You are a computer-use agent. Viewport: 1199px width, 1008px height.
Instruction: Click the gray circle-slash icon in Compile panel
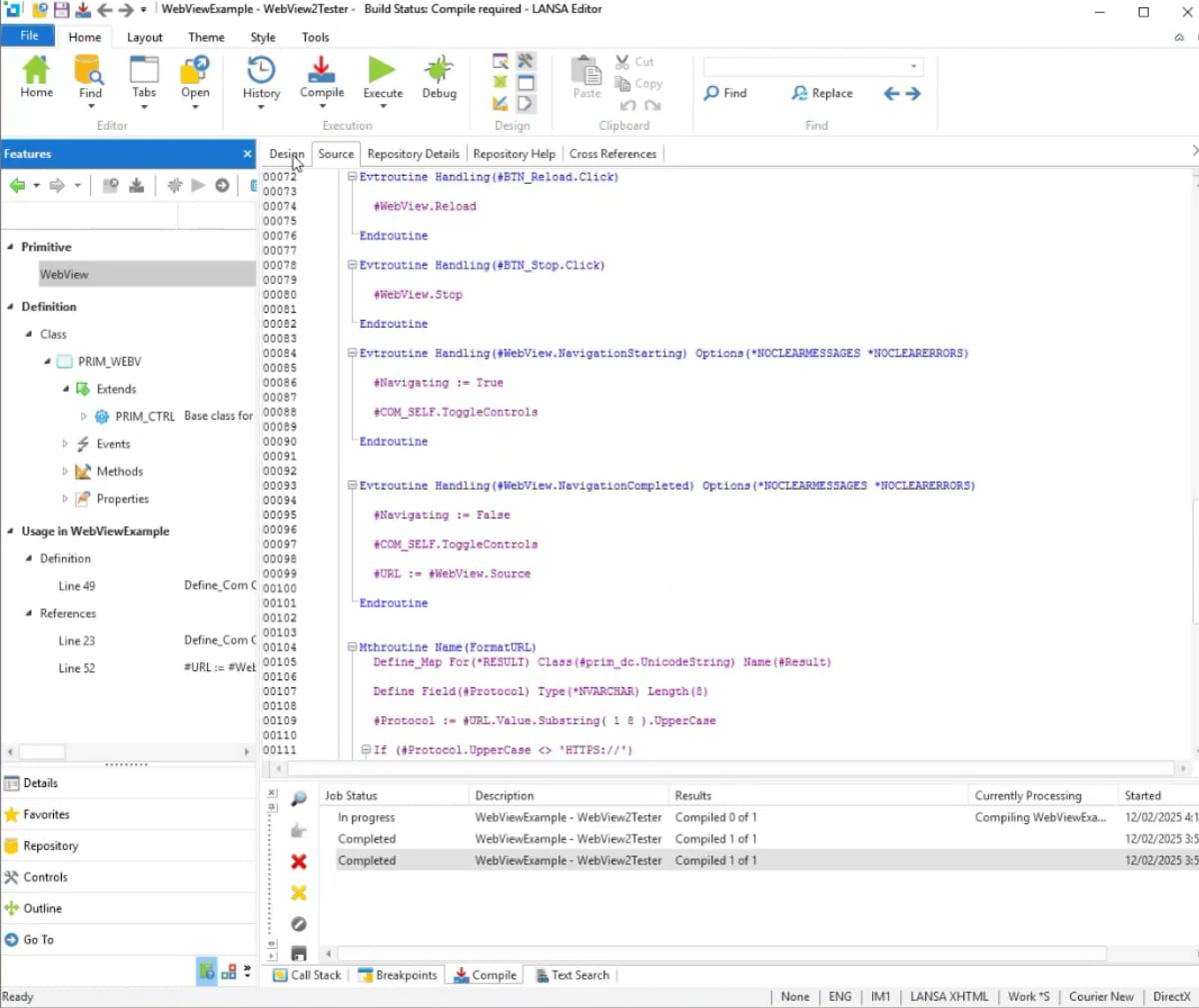298,924
